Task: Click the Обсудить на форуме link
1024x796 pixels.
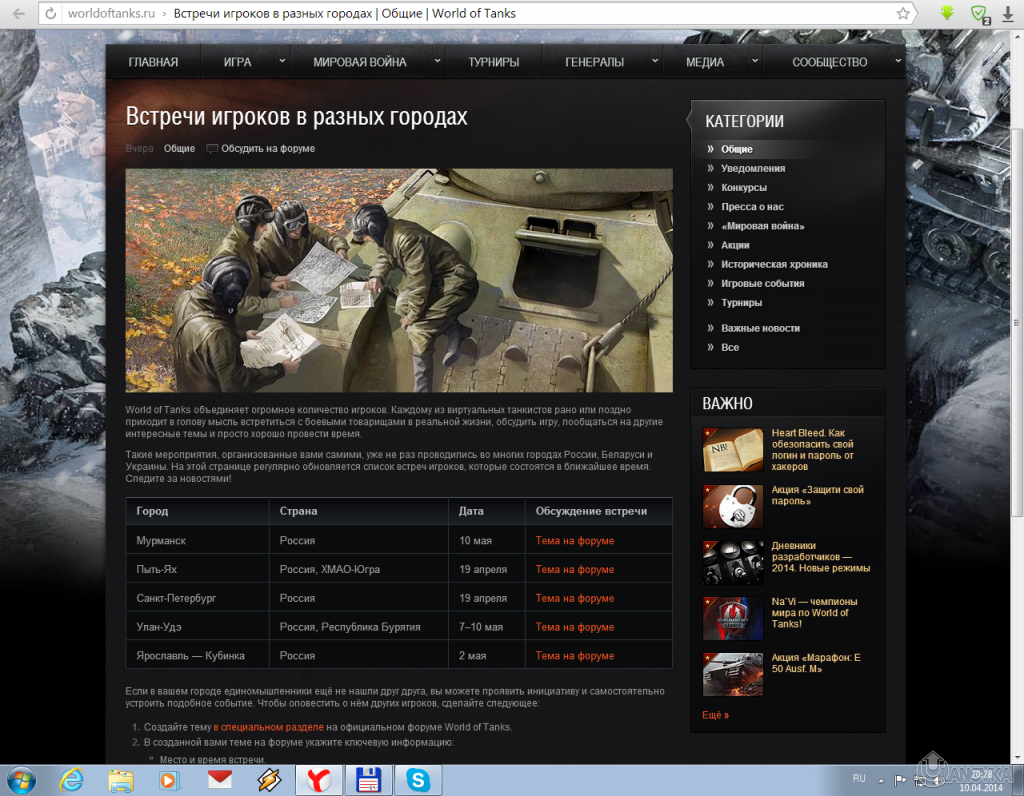Action: [268, 149]
